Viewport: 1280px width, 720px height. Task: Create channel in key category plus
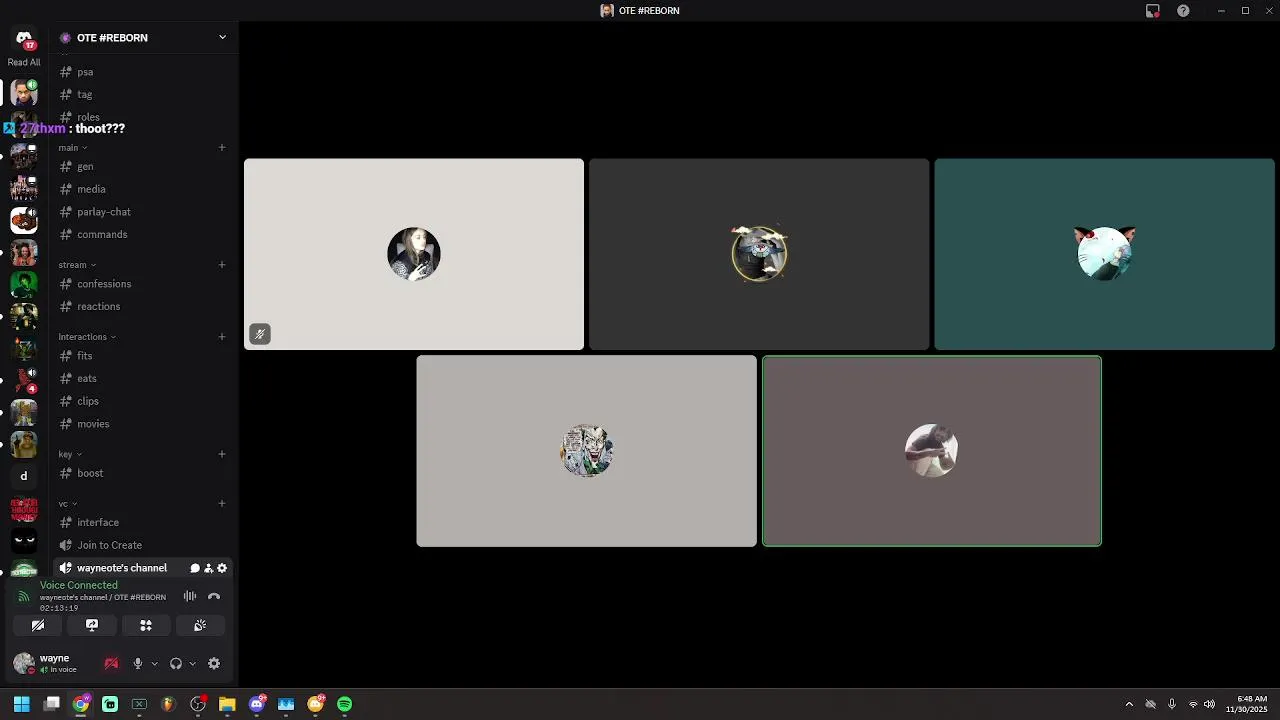(222, 454)
